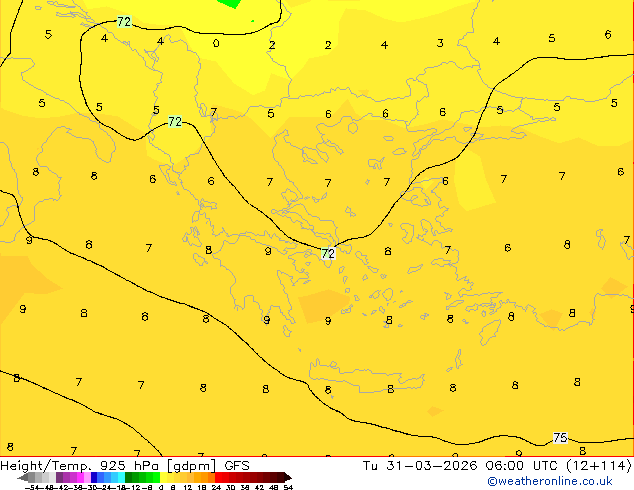The image size is (634, 490).
Task: Click the 75 height contour label
Action: [x=560, y=437]
